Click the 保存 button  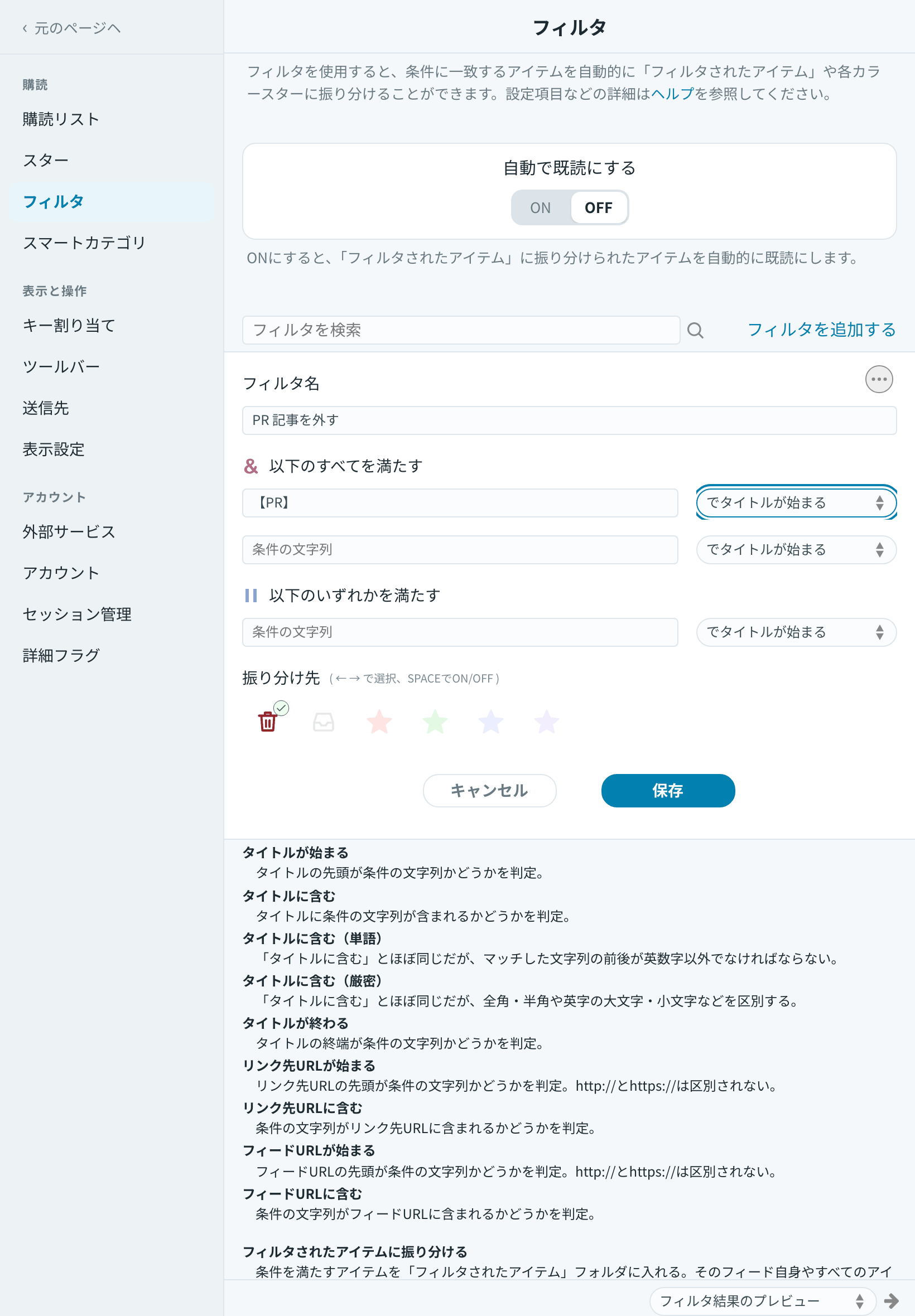(667, 791)
